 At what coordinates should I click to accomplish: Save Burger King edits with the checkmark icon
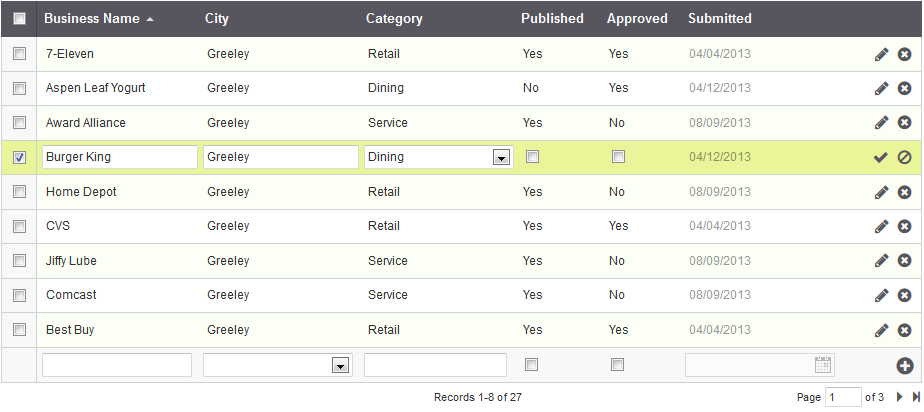pos(881,157)
